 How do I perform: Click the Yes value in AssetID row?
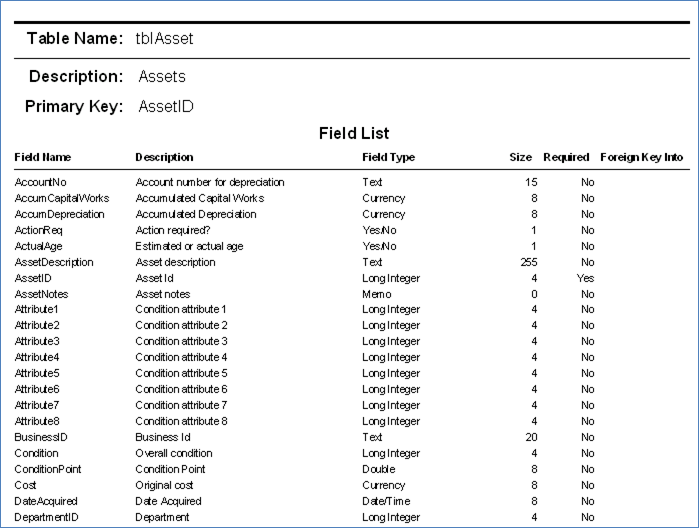(x=585, y=278)
